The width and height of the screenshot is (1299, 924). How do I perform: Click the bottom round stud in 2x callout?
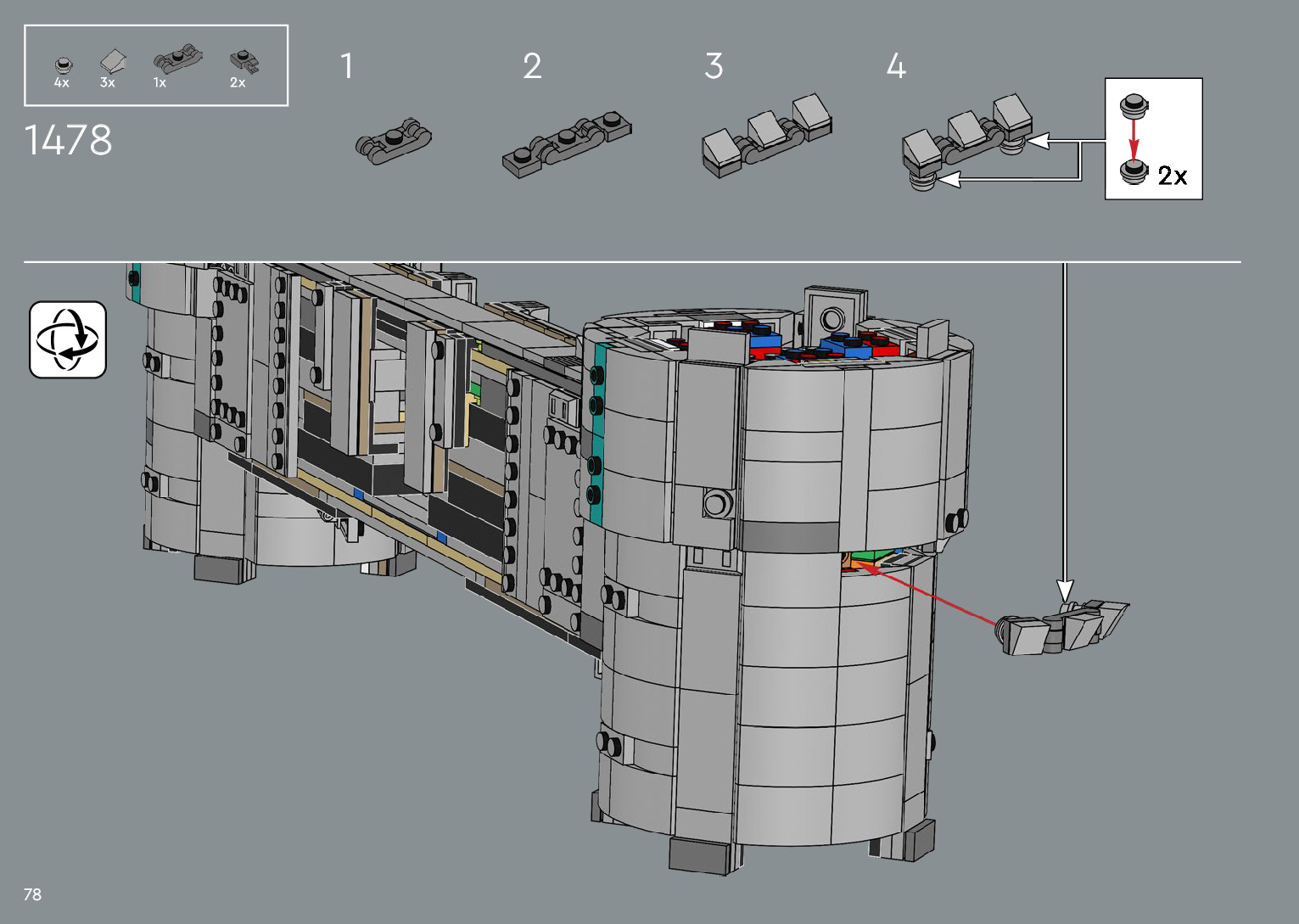[x=1133, y=171]
